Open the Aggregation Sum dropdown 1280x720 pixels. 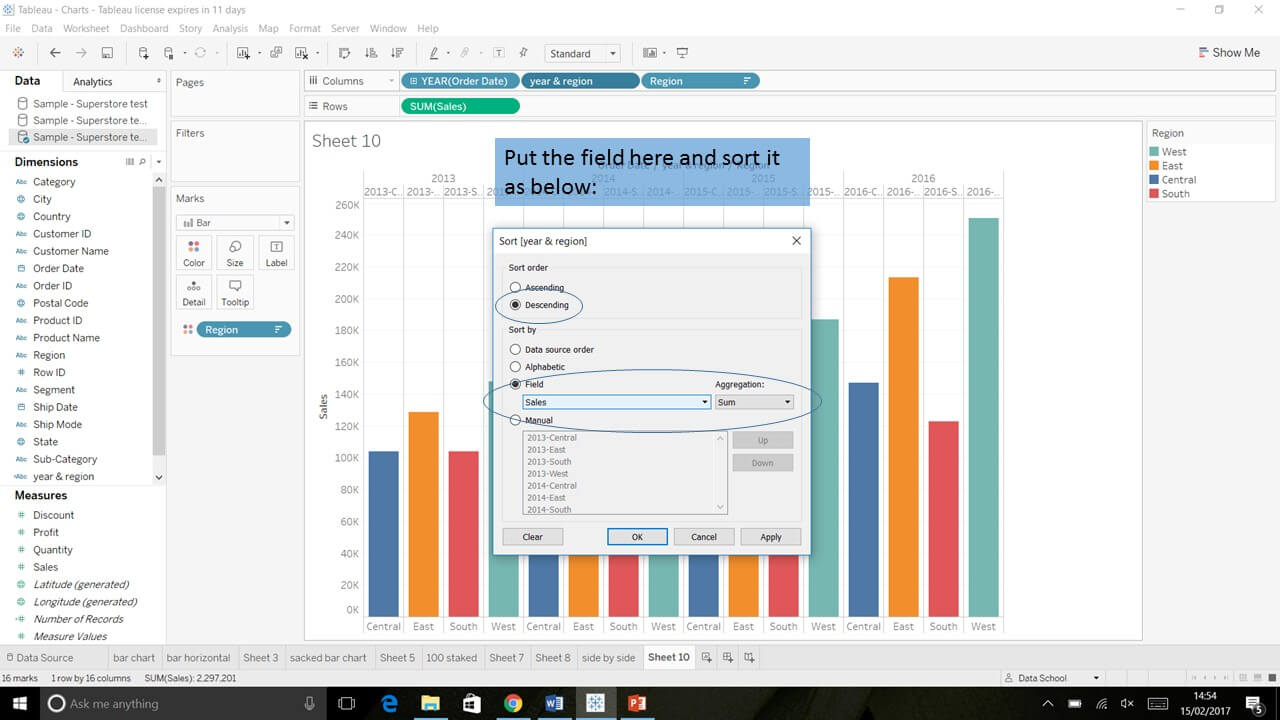coord(754,402)
